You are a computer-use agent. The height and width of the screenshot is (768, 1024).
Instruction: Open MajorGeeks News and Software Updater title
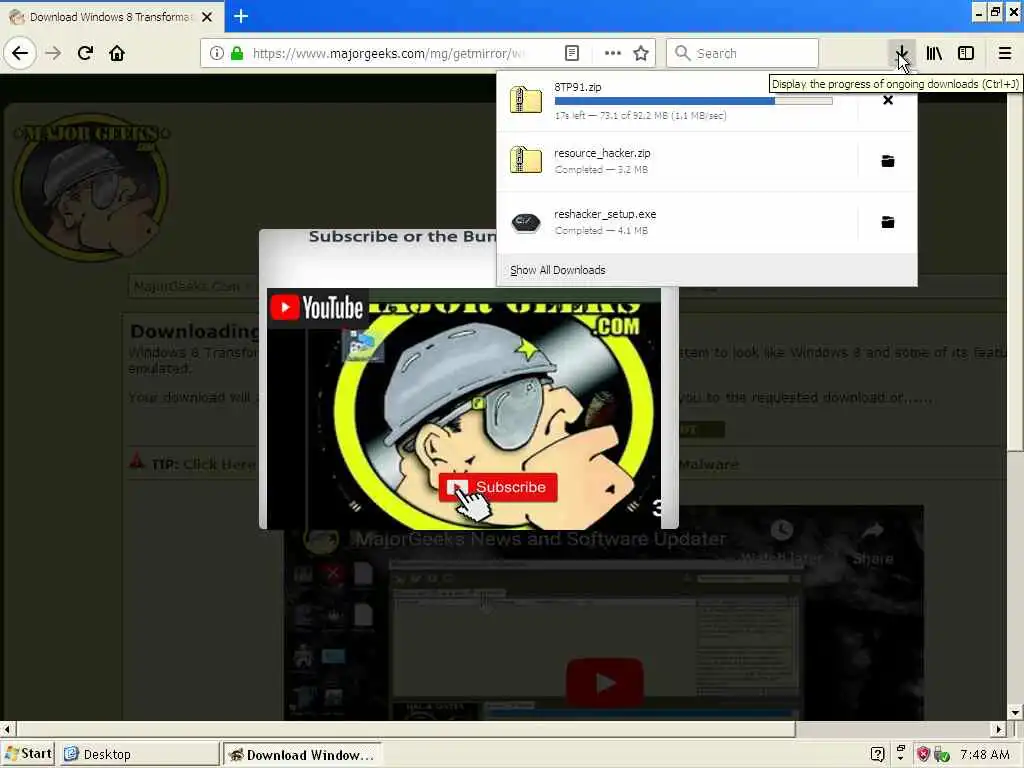[540, 539]
